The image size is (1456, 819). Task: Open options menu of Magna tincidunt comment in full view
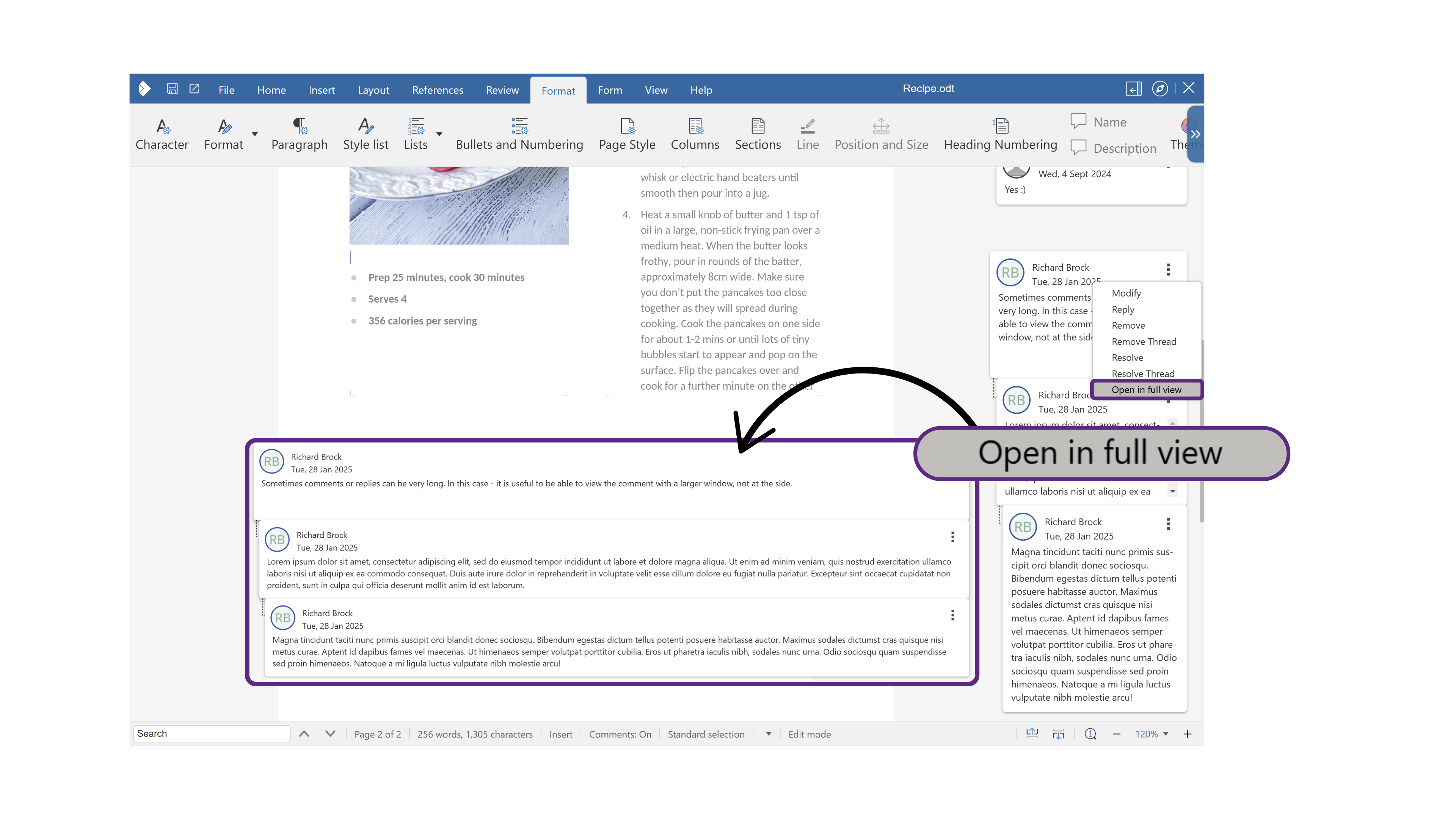tap(952, 615)
